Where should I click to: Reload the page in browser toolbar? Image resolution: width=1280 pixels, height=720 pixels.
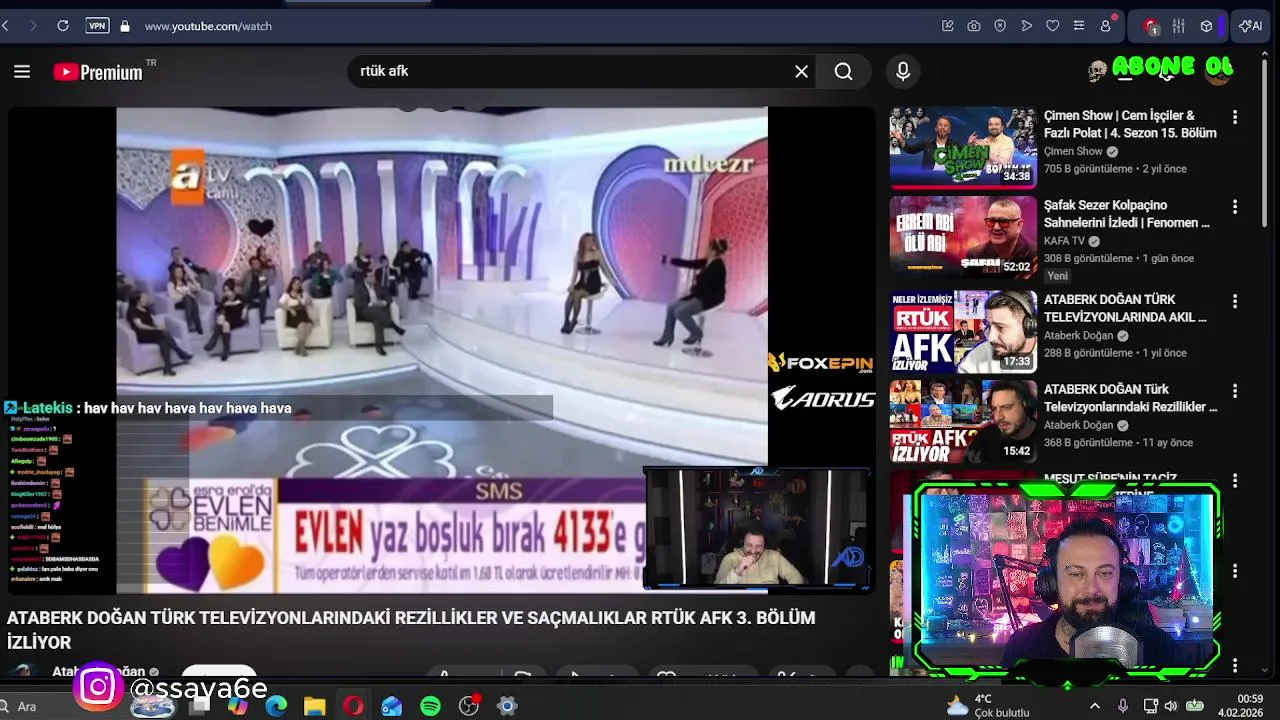(x=62, y=26)
